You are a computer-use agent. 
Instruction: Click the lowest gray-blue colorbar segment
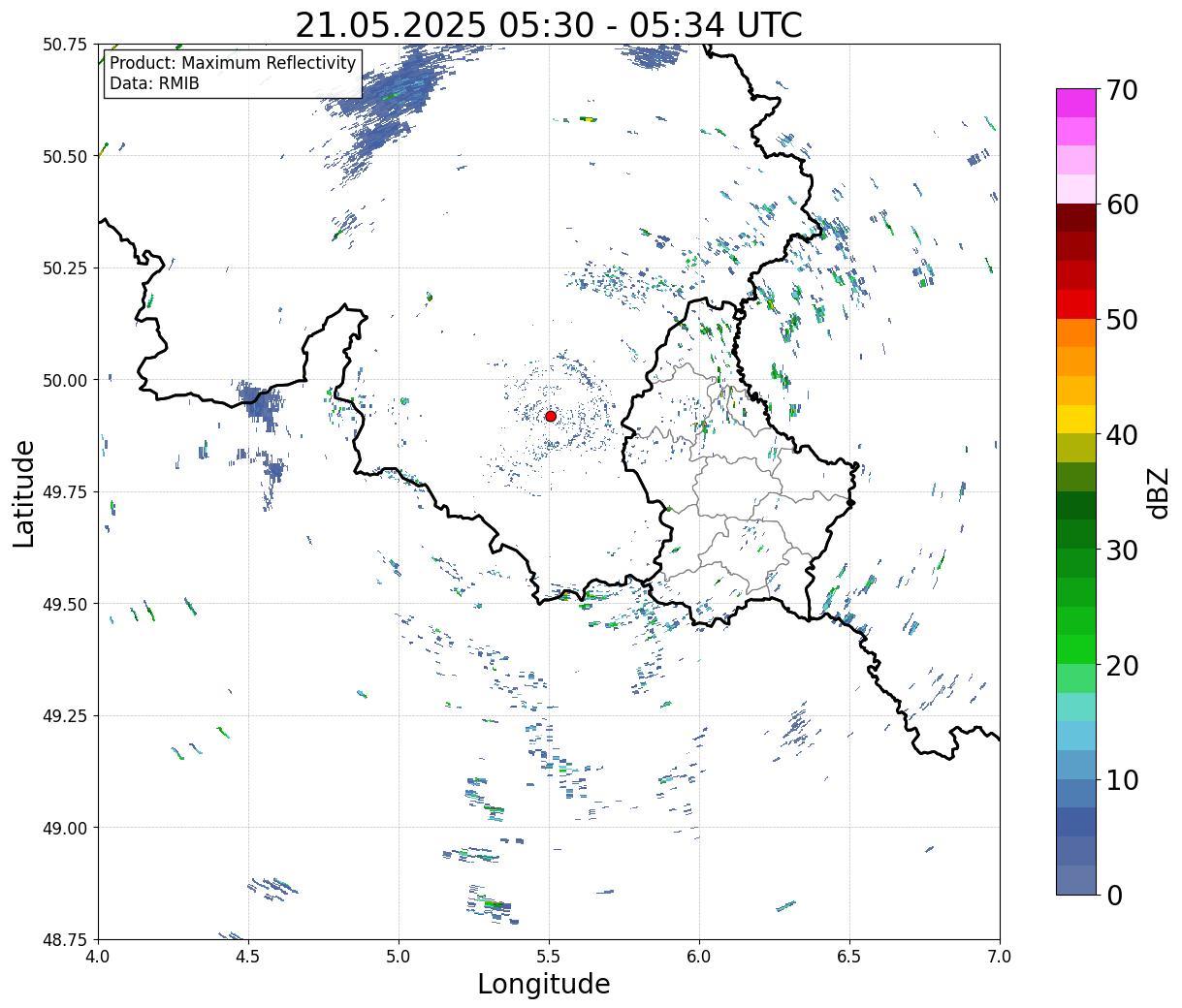click(1076, 879)
